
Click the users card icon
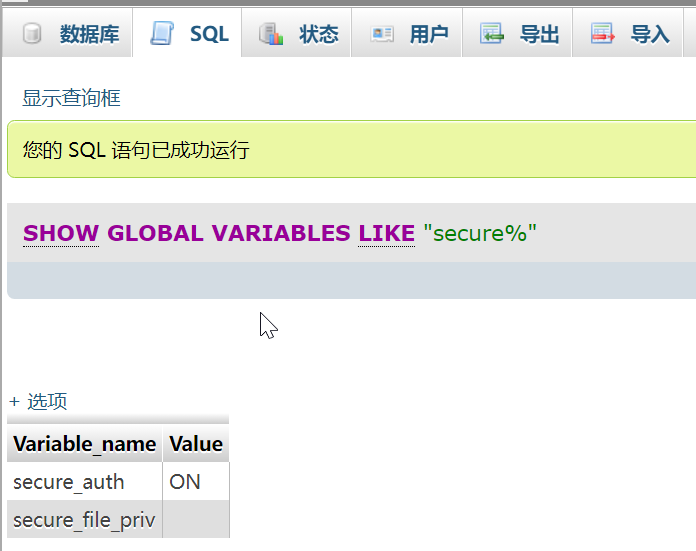pos(382,34)
